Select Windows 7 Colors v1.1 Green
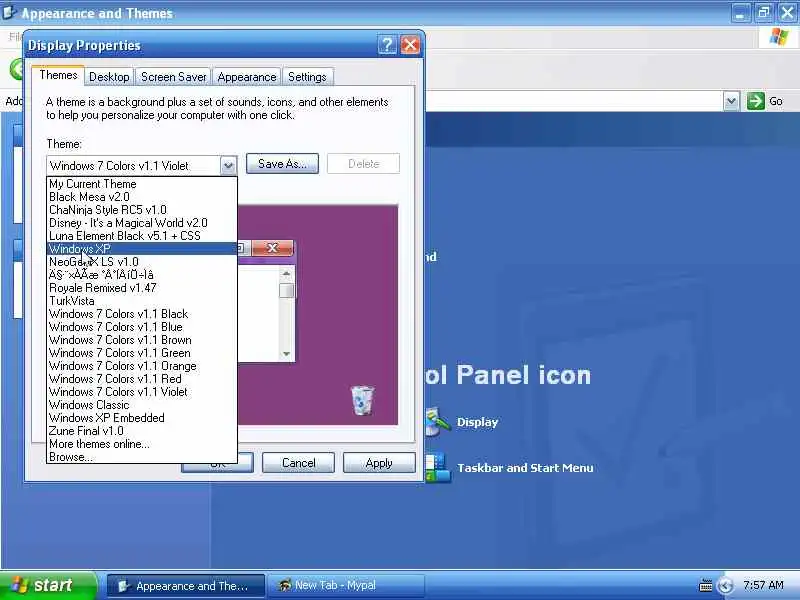 point(142,353)
